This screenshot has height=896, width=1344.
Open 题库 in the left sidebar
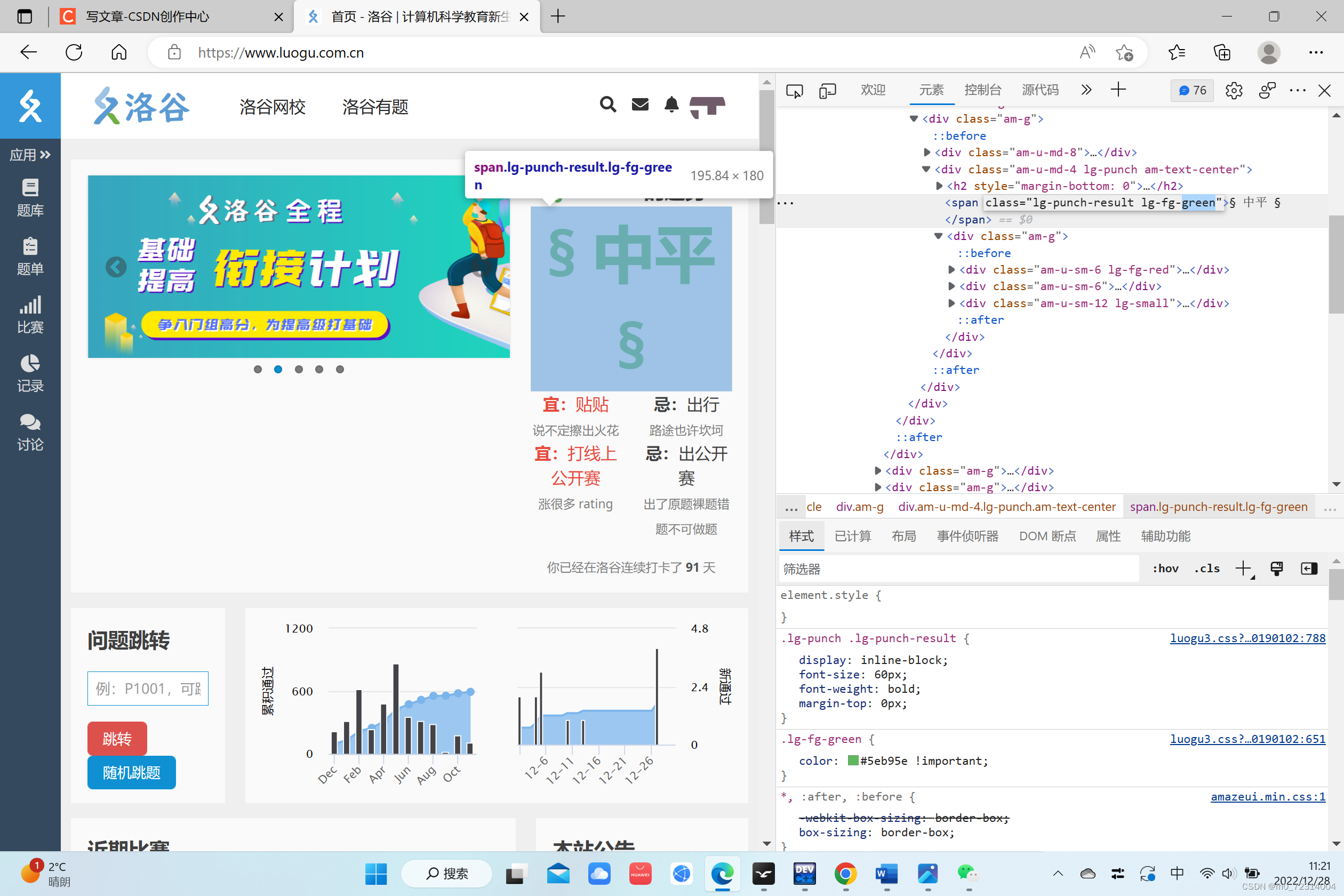30,197
